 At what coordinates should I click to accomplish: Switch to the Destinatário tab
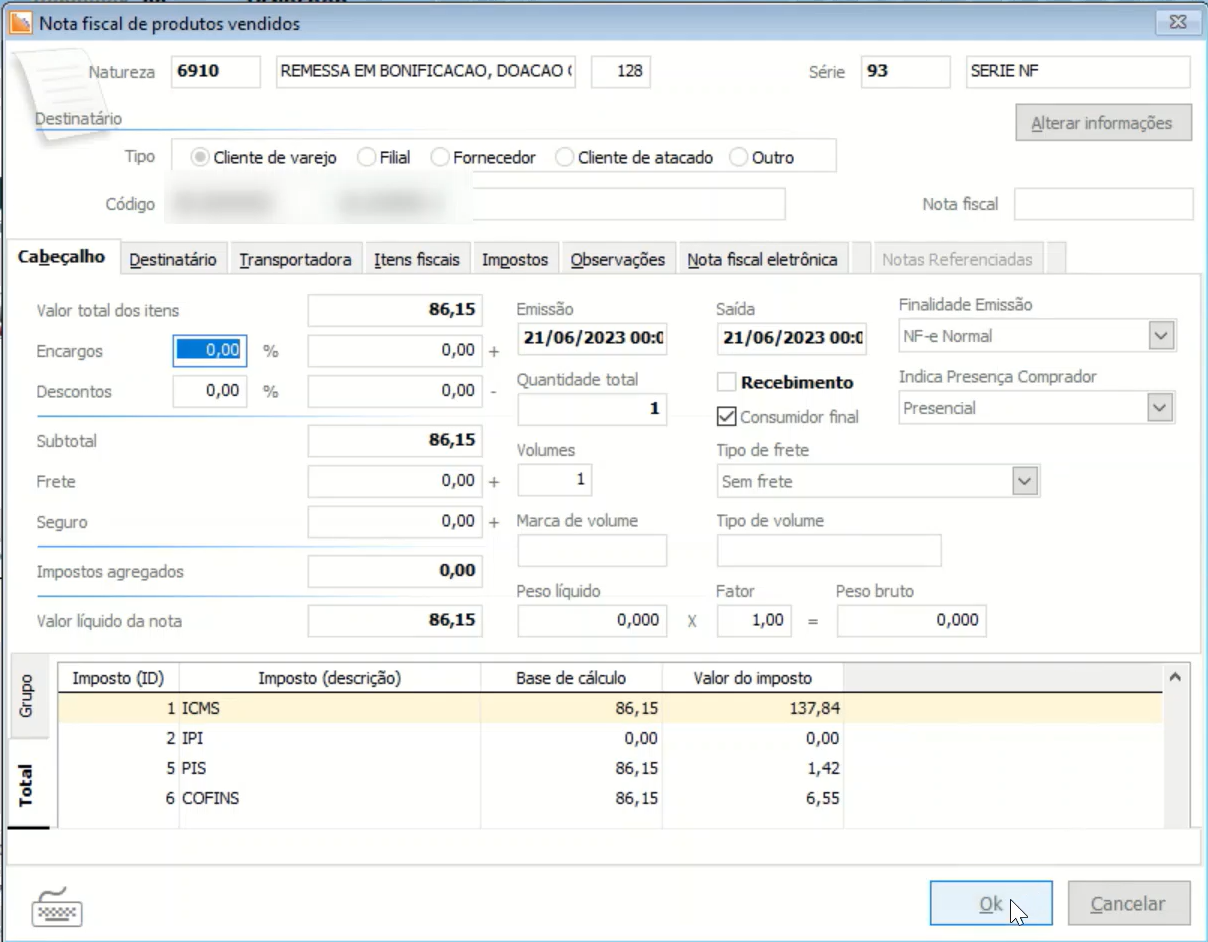pos(173,260)
